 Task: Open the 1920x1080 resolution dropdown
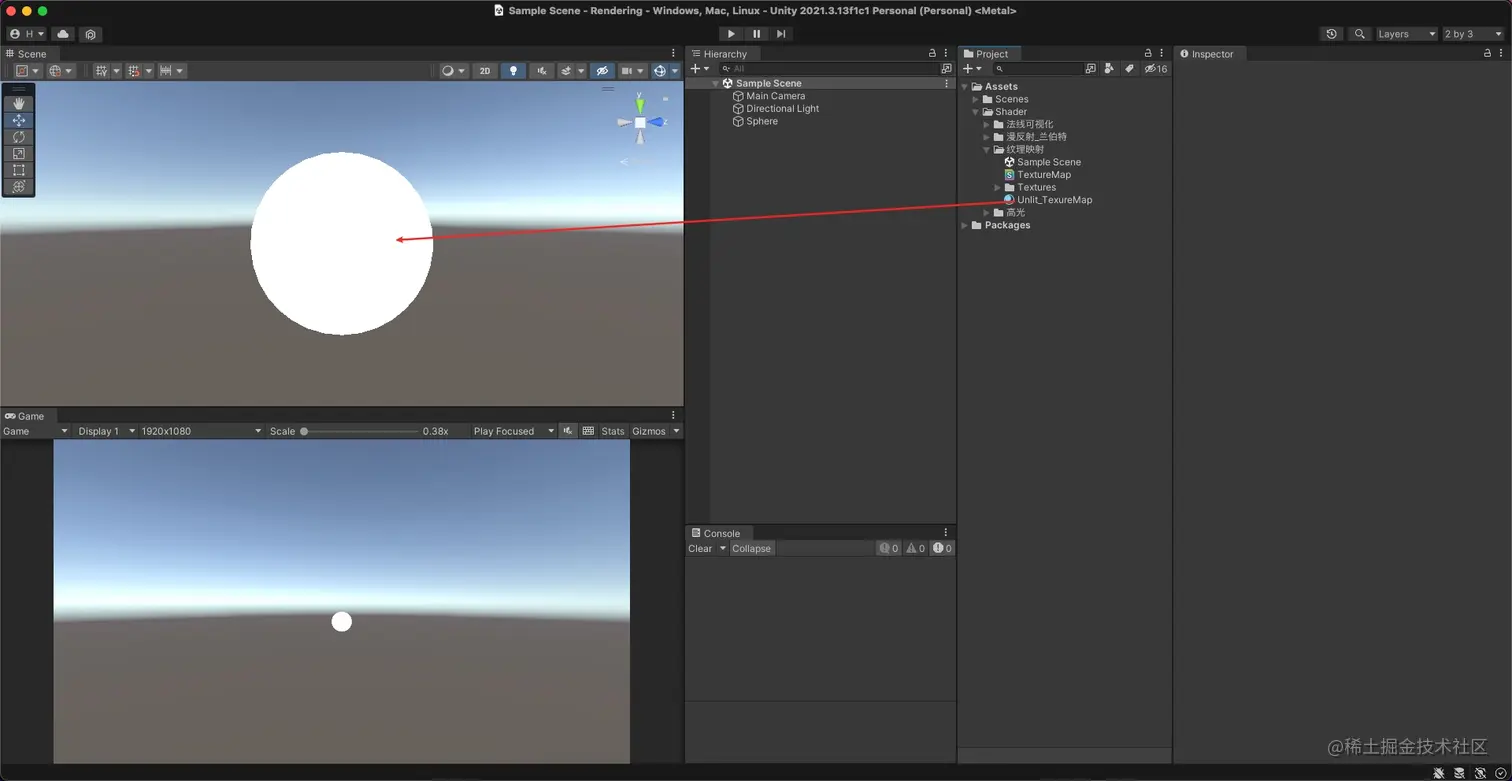pyautogui.click(x=201, y=431)
